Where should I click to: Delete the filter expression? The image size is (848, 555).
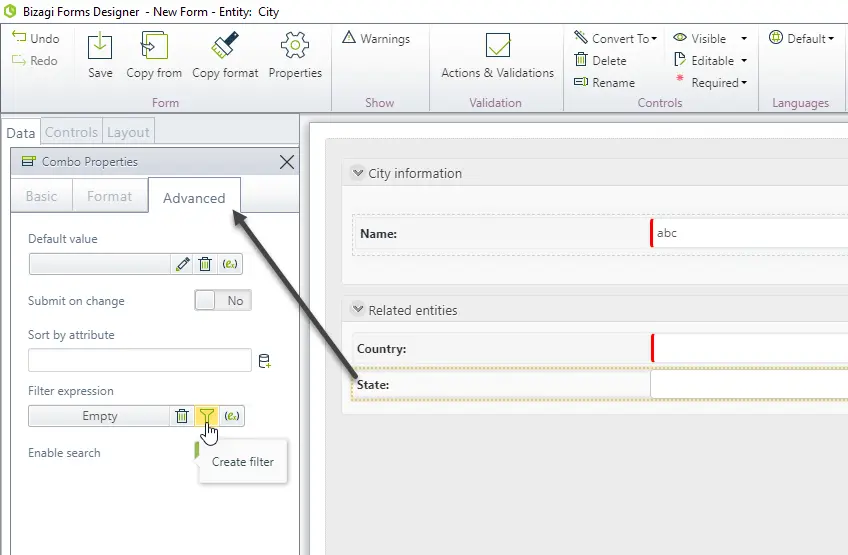(x=182, y=416)
